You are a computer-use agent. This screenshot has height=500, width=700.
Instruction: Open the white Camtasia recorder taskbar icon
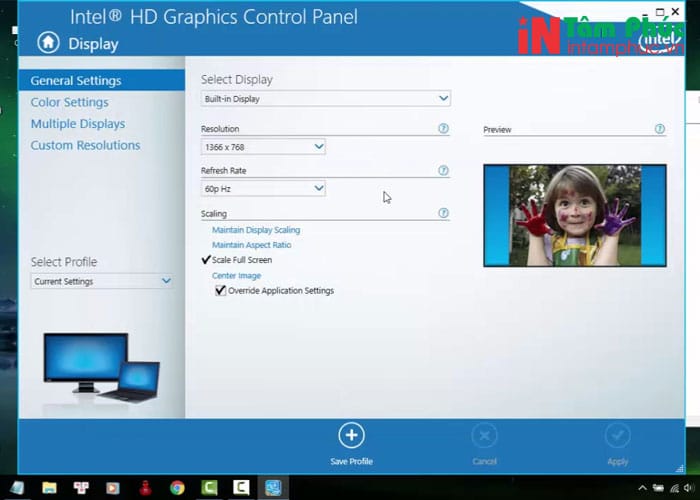tap(241, 488)
